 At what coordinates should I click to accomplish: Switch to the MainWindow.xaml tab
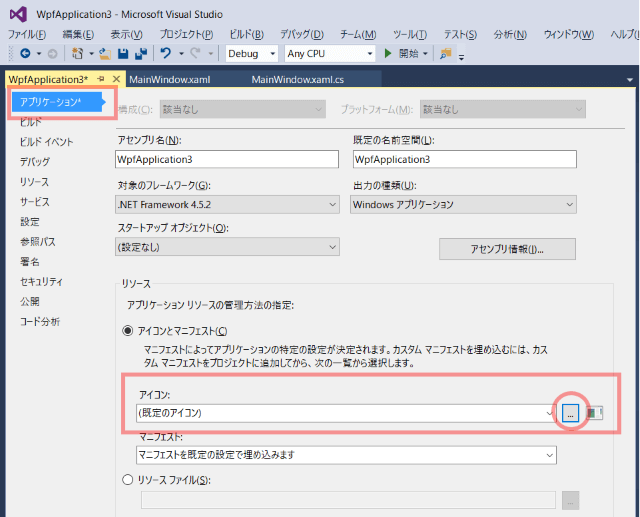(170, 80)
